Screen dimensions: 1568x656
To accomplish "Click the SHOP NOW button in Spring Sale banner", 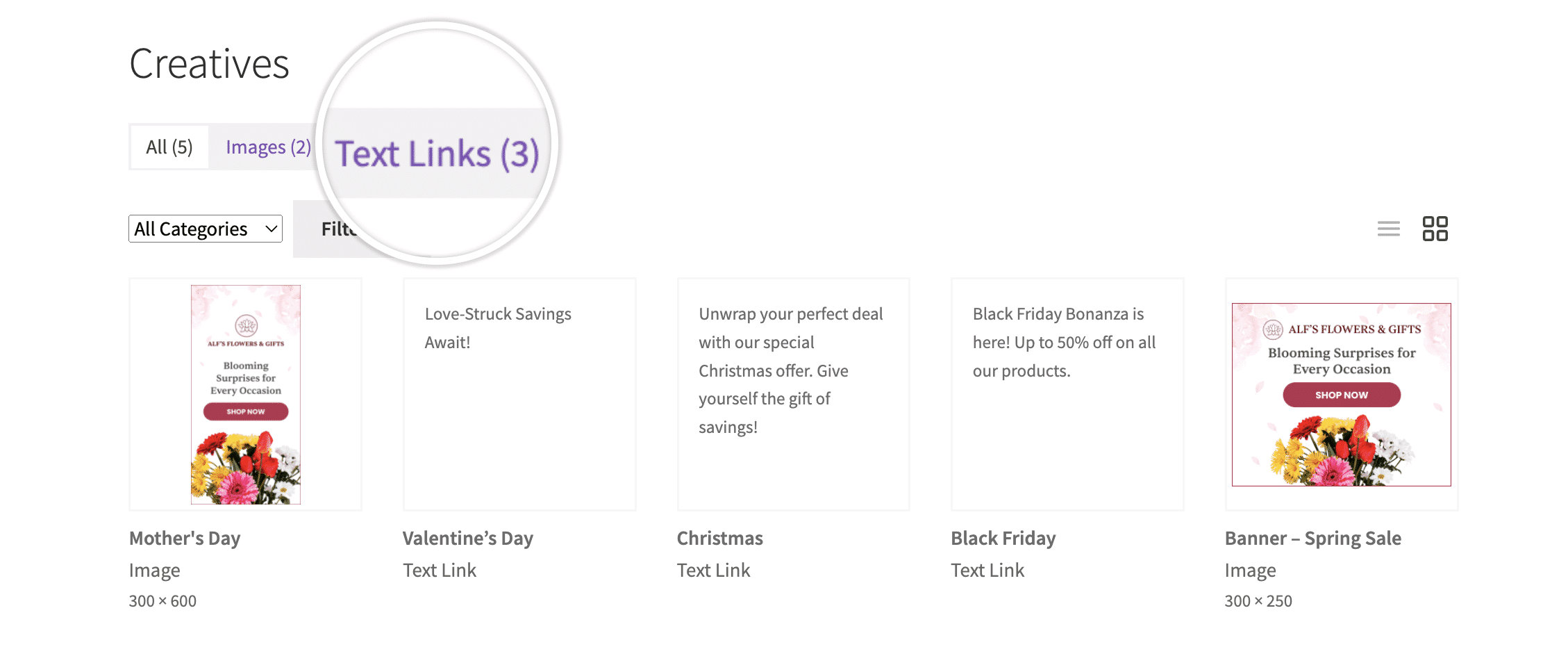I will tap(1342, 395).
